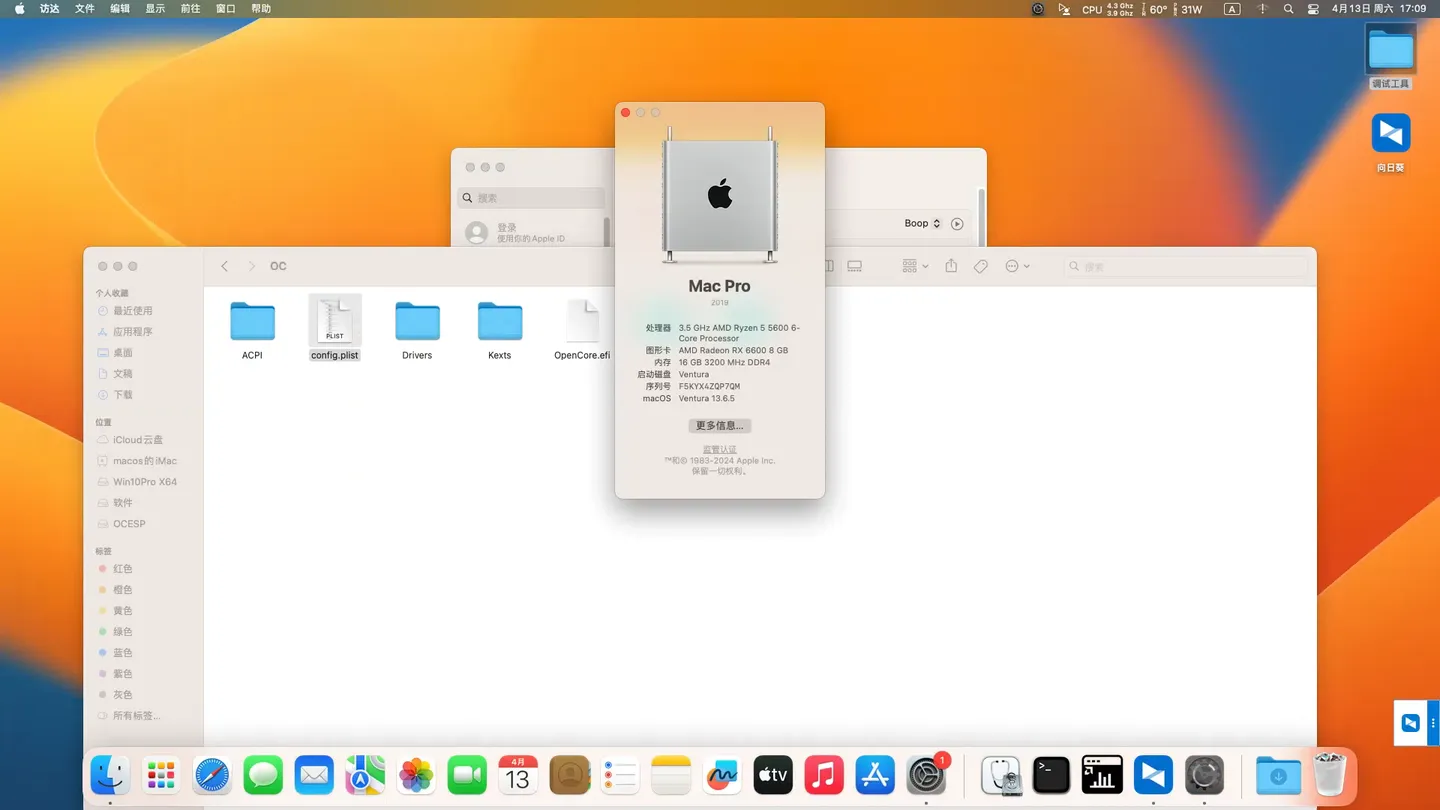Viewport: 1440px width, 810px height.
Task: Launch Freeform from the Dock
Action: pos(722,775)
